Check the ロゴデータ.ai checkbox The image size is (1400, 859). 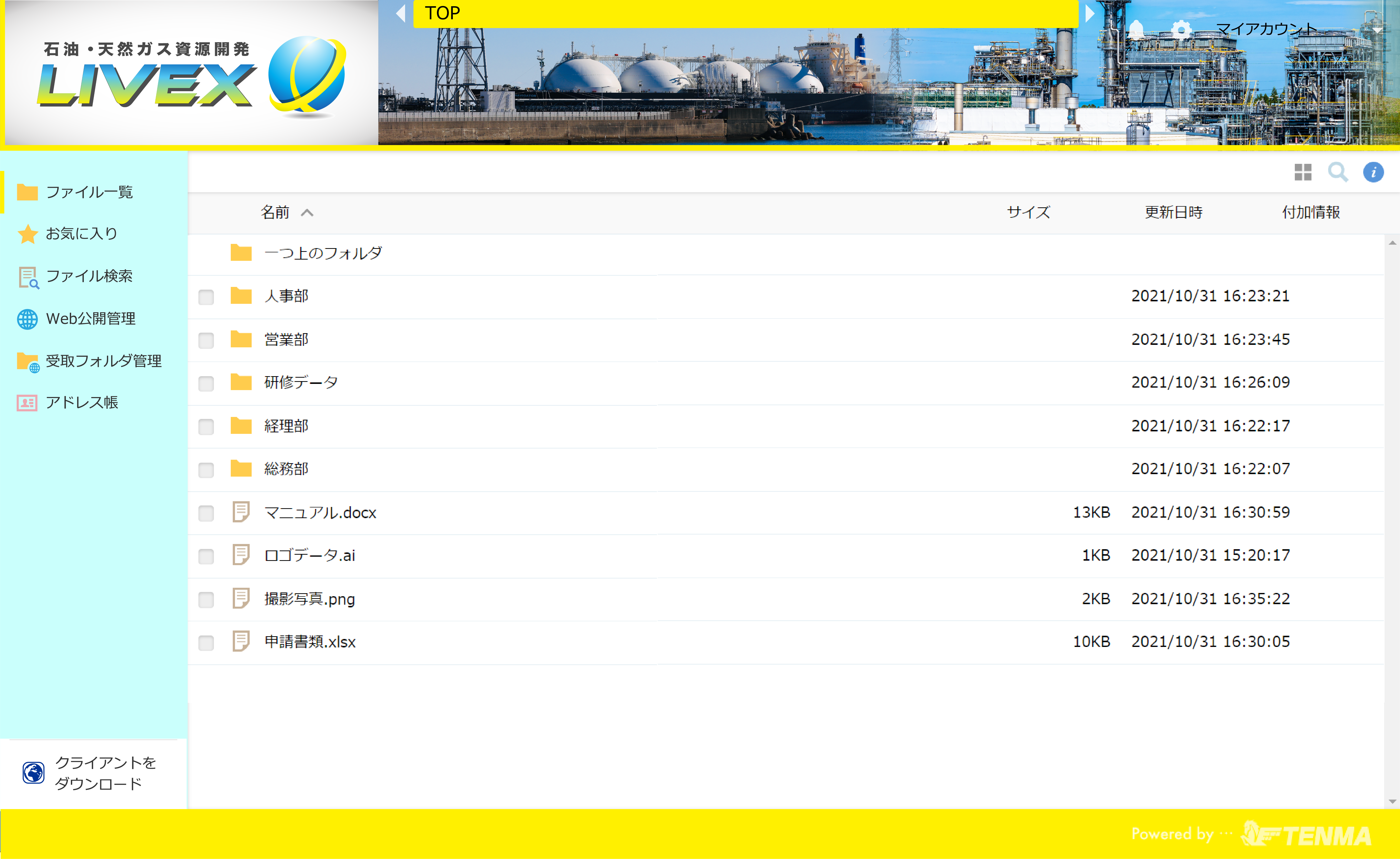[x=206, y=556]
